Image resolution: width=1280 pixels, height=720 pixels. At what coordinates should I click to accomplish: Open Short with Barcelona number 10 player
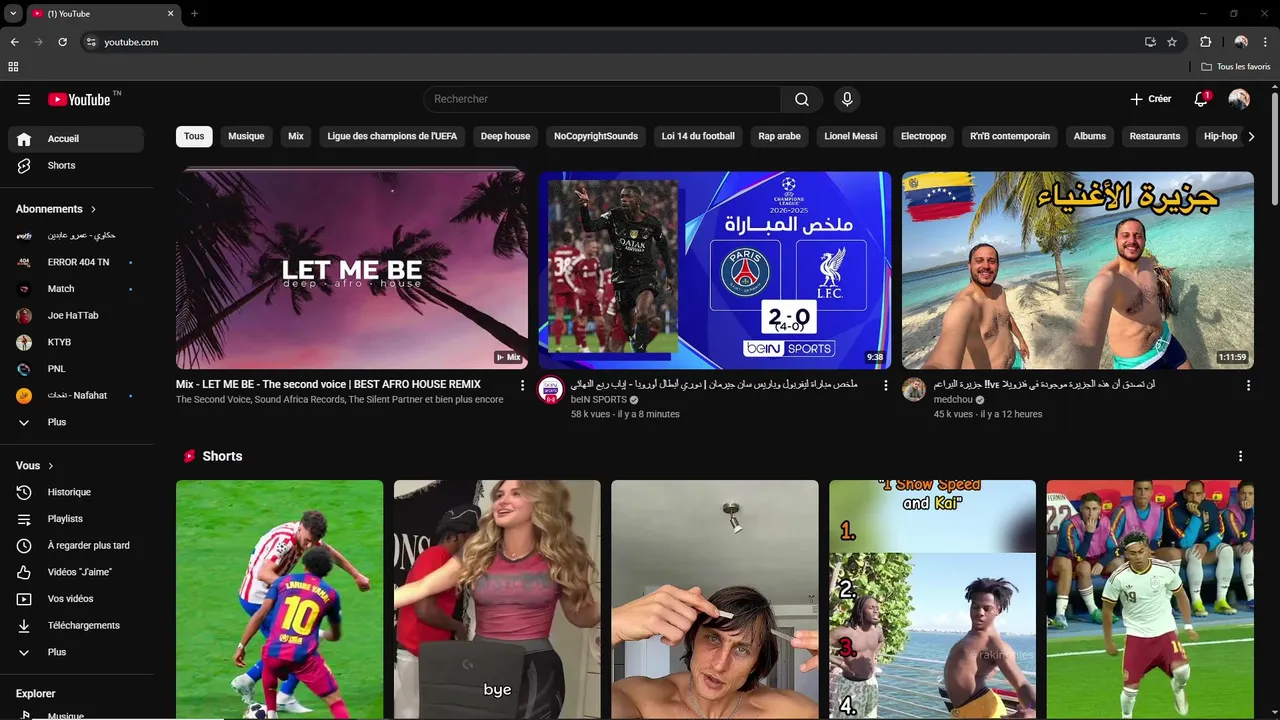[279, 600]
